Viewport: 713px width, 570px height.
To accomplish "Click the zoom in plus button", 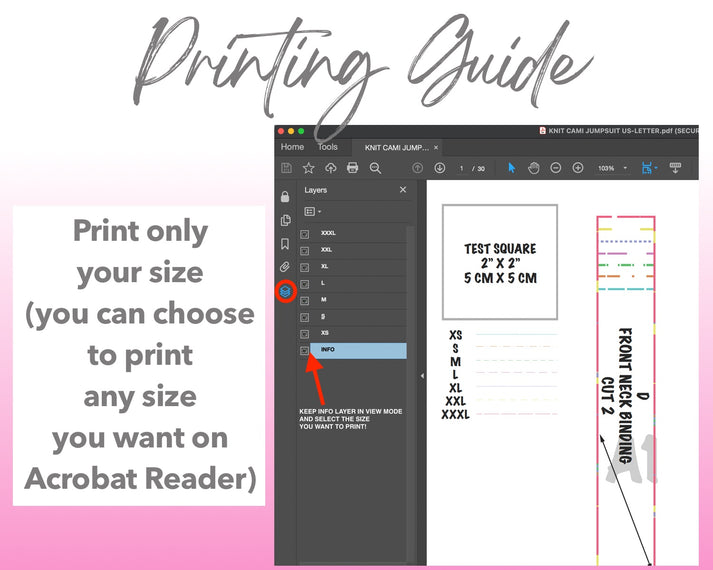I will pyautogui.click(x=578, y=168).
